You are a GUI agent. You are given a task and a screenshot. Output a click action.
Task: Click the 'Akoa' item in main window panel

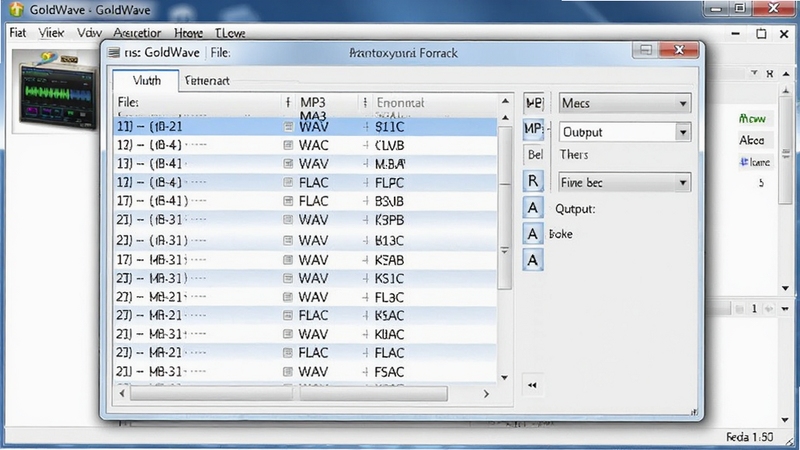[752, 140]
